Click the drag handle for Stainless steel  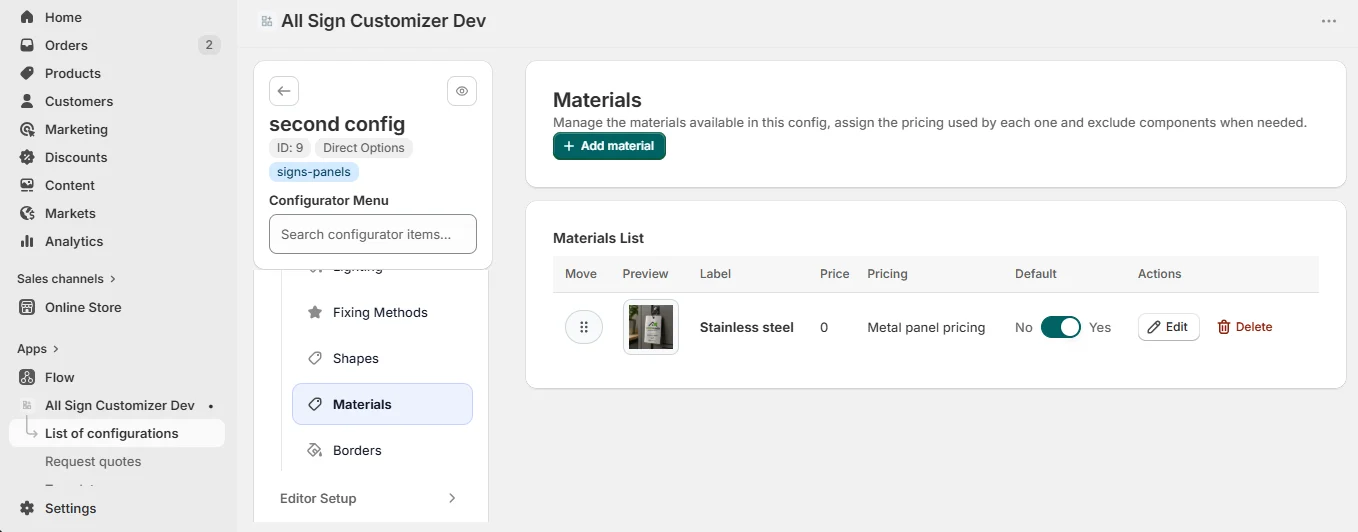pyautogui.click(x=584, y=327)
